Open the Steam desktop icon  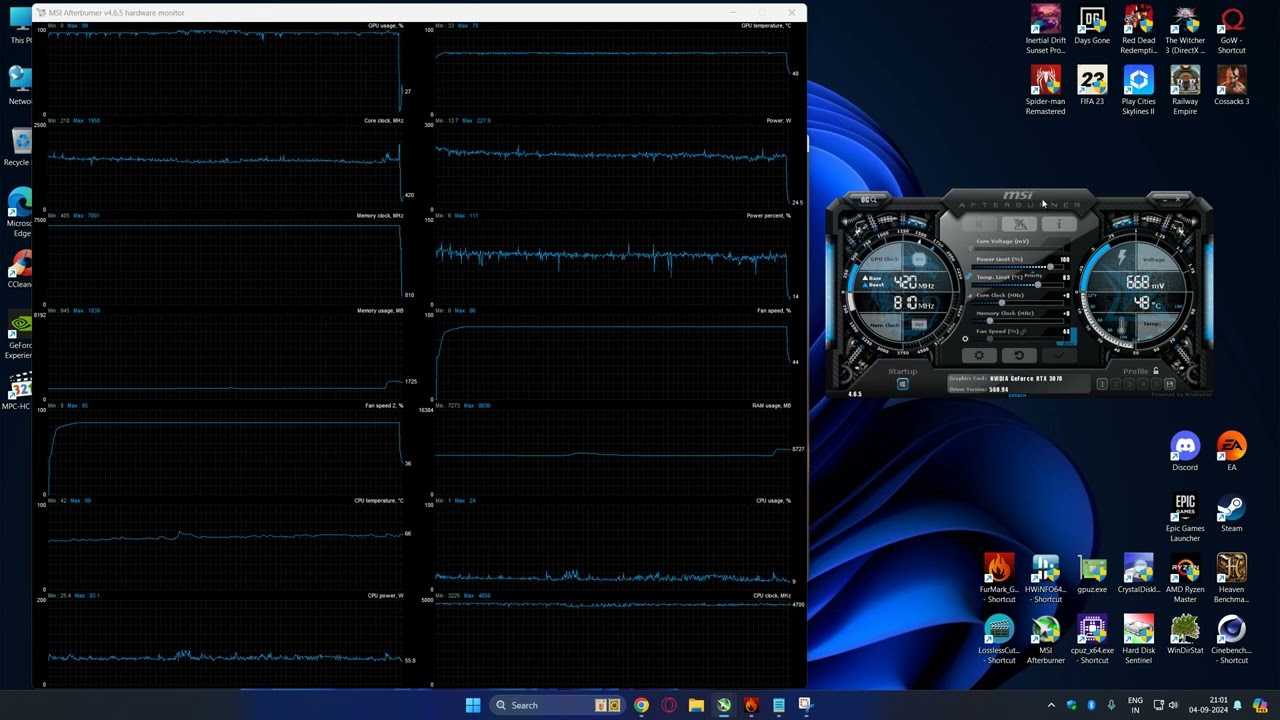[x=1232, y=513]
